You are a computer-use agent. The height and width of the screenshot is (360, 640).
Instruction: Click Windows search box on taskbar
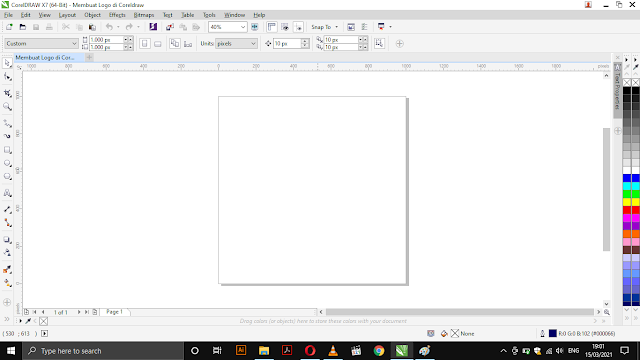click(103, 351)
